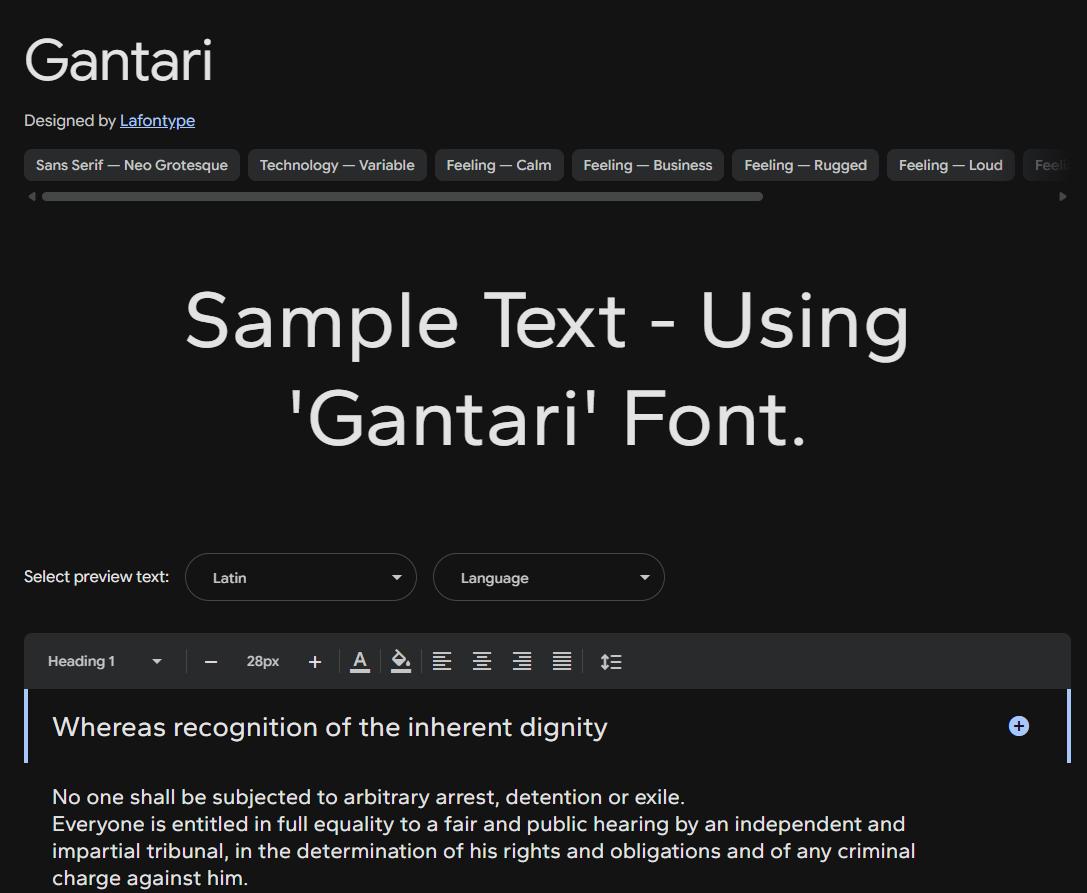Image resolution: width=1087 pixels, height=893 pixels.
Task: Choose the Feeling — Rugged tag
Action: [x=806, y=165]
